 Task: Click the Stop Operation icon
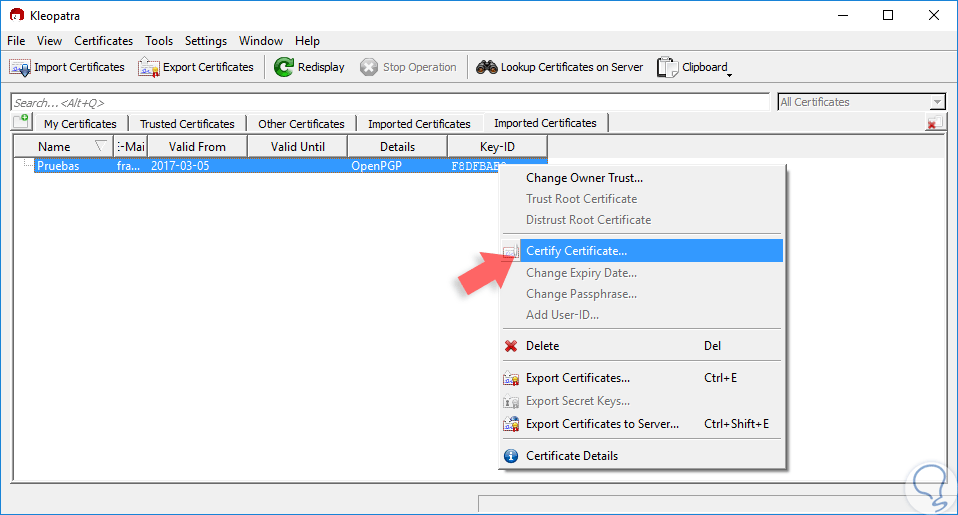pyautogui.click(x=368, y=67)
